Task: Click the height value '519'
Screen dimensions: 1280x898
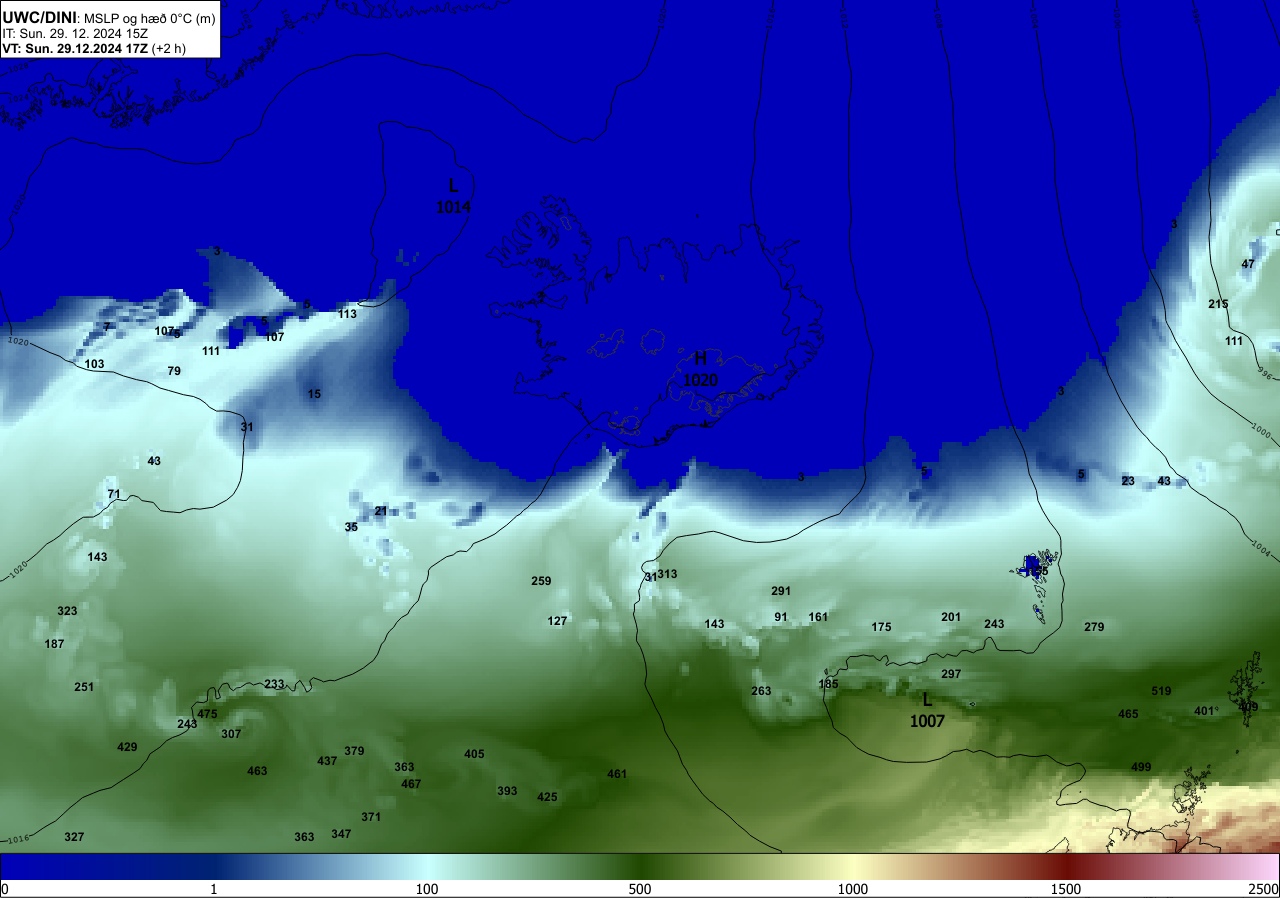Action: 1161,691
